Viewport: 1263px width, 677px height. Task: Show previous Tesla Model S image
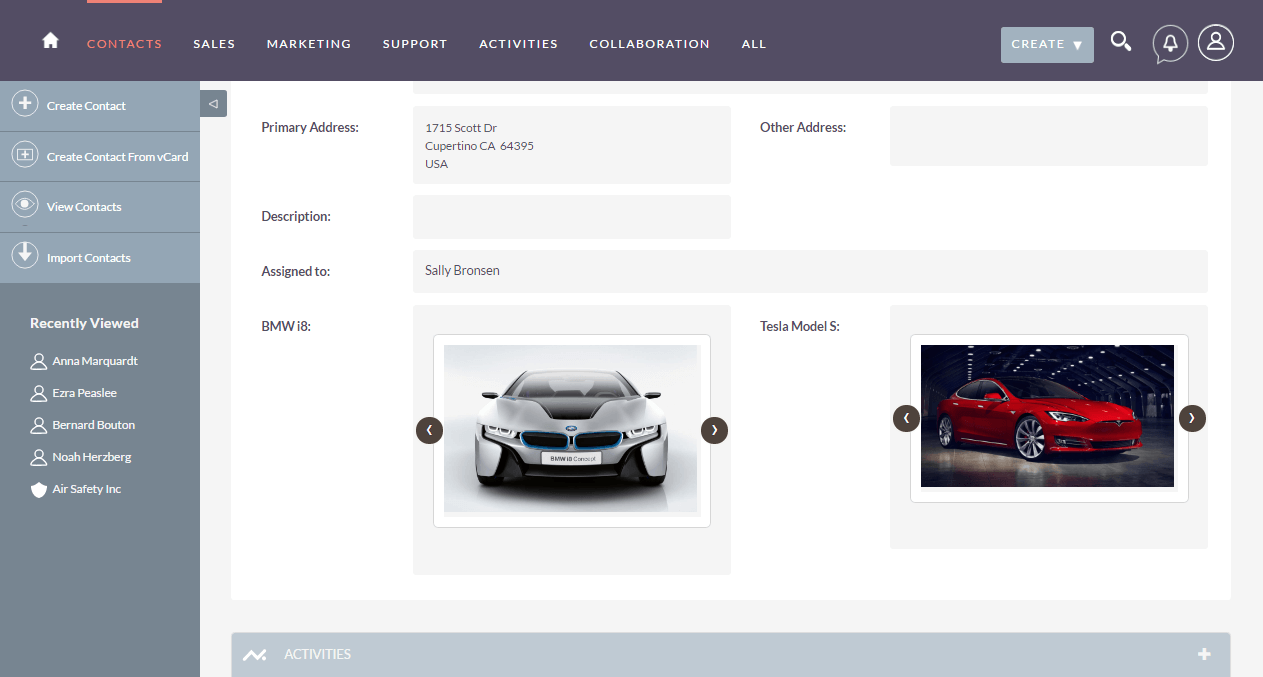(906, 418)
